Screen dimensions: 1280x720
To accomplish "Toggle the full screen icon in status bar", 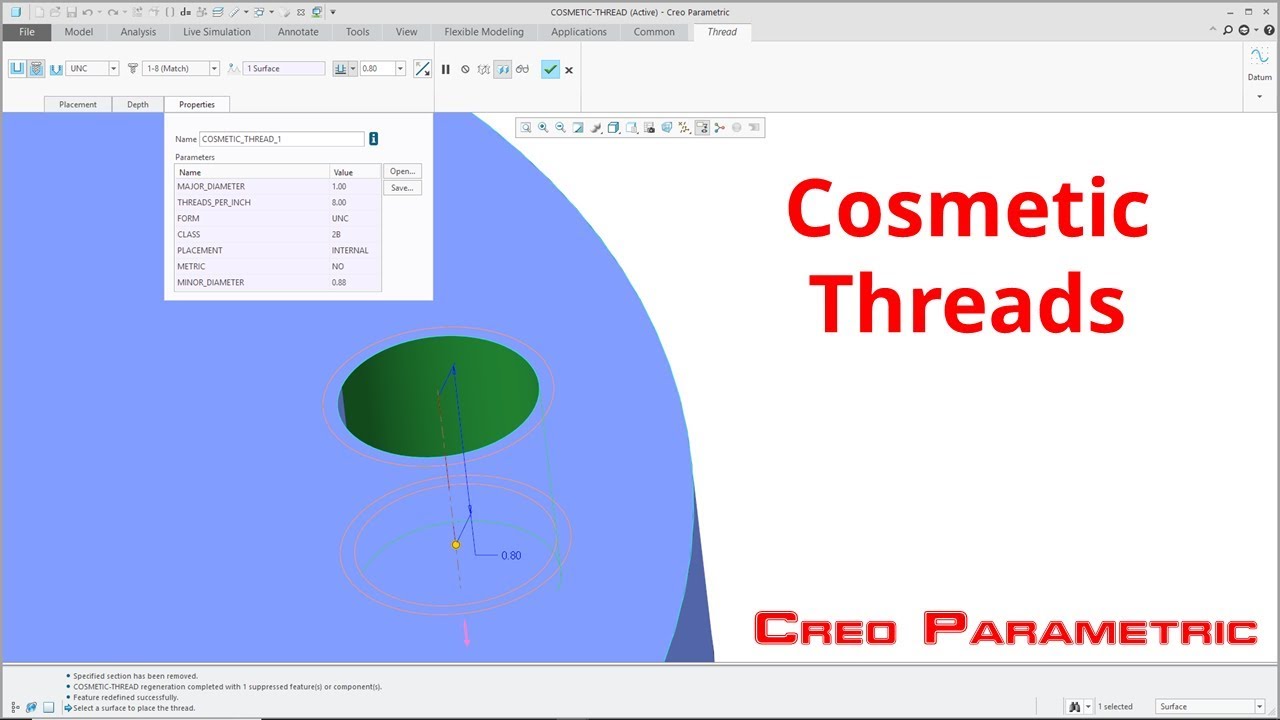I will tap(48, 707).
